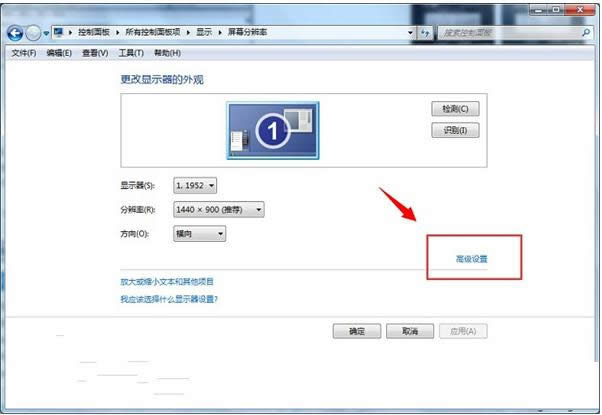
Task: Open the 工具(T) menu
Action: click(131, 53)
